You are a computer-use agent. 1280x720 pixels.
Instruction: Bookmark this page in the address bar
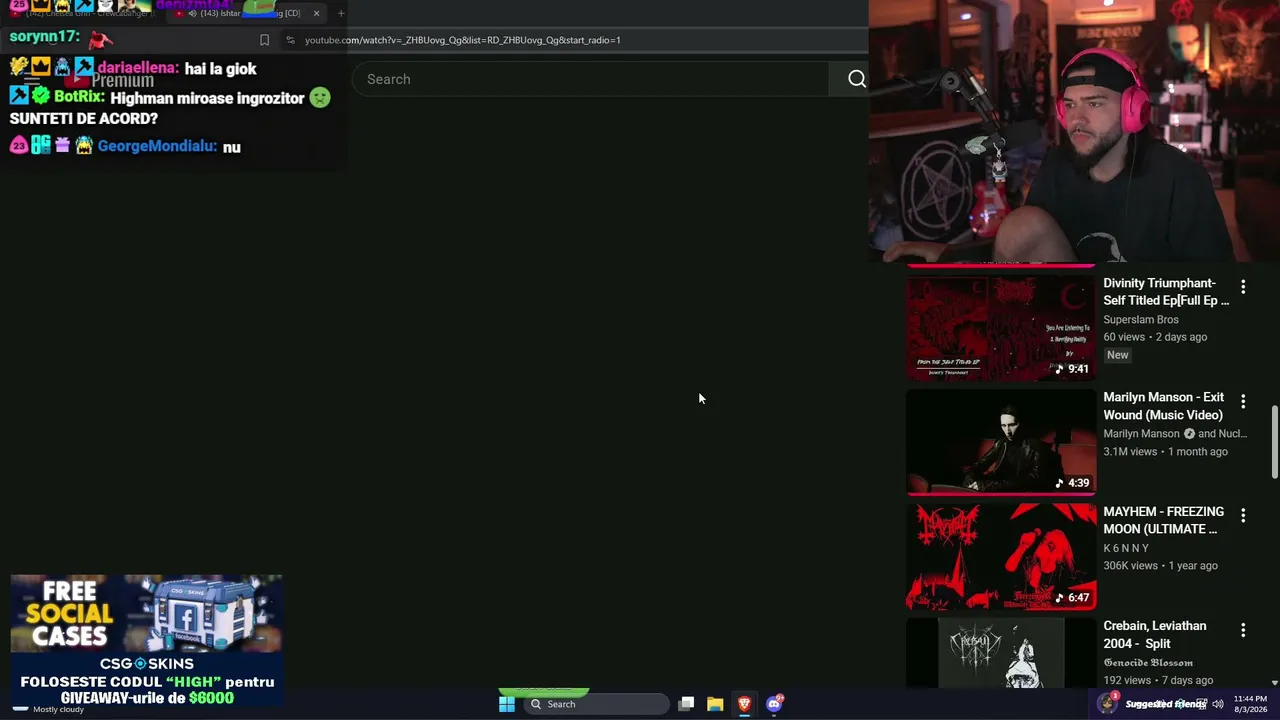[264, 40]
